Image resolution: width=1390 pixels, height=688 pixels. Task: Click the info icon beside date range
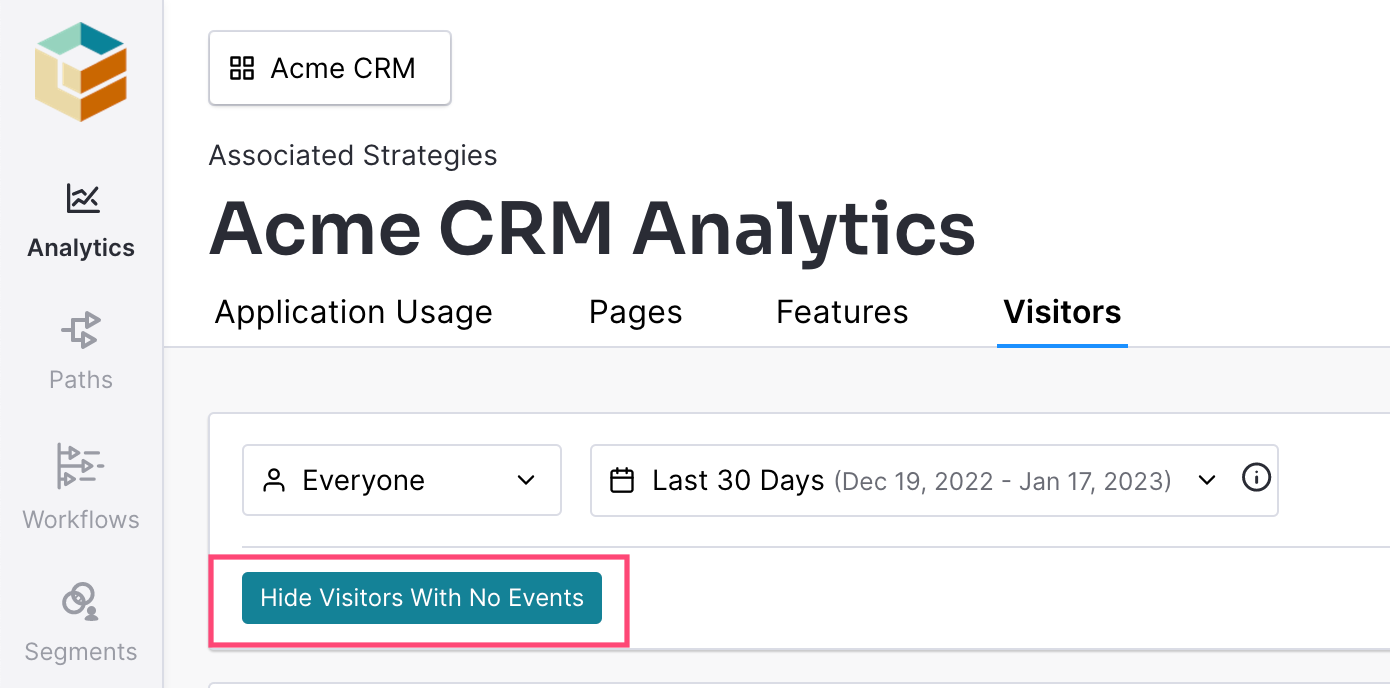coord(1256,478)
